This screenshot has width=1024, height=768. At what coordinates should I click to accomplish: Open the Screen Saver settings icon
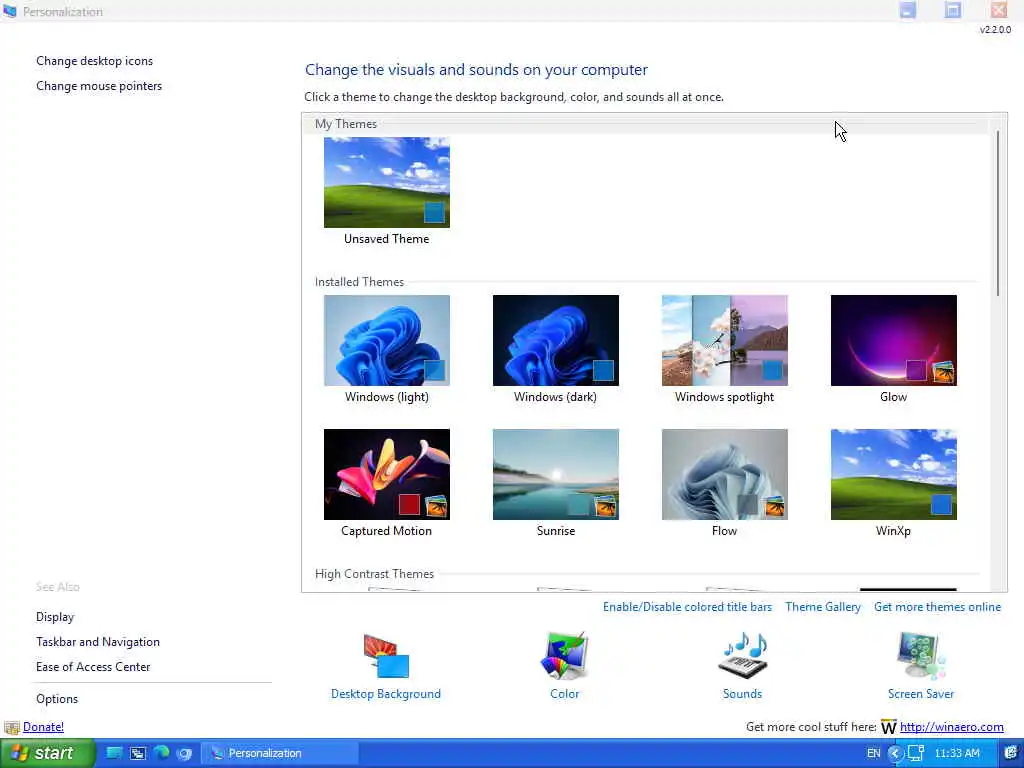[x=921, y=656]
